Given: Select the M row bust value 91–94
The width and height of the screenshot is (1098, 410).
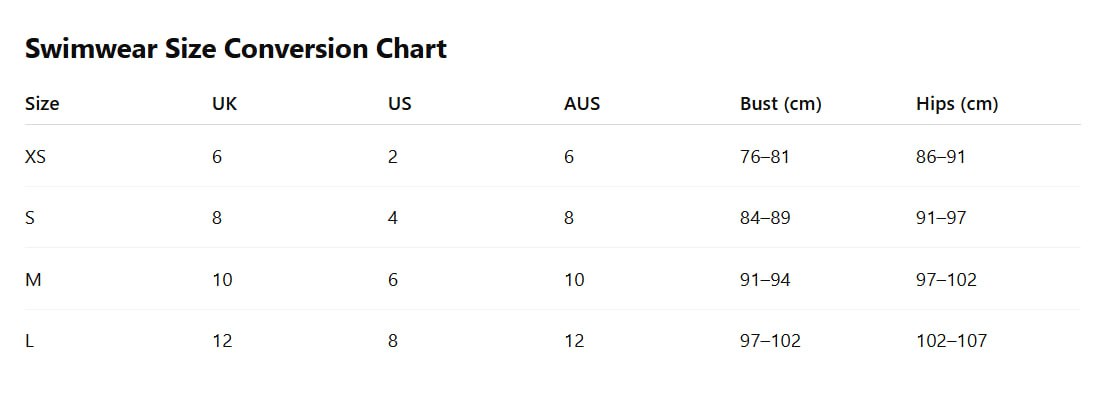Looking at the screenshot, I should tap(765, 280).
